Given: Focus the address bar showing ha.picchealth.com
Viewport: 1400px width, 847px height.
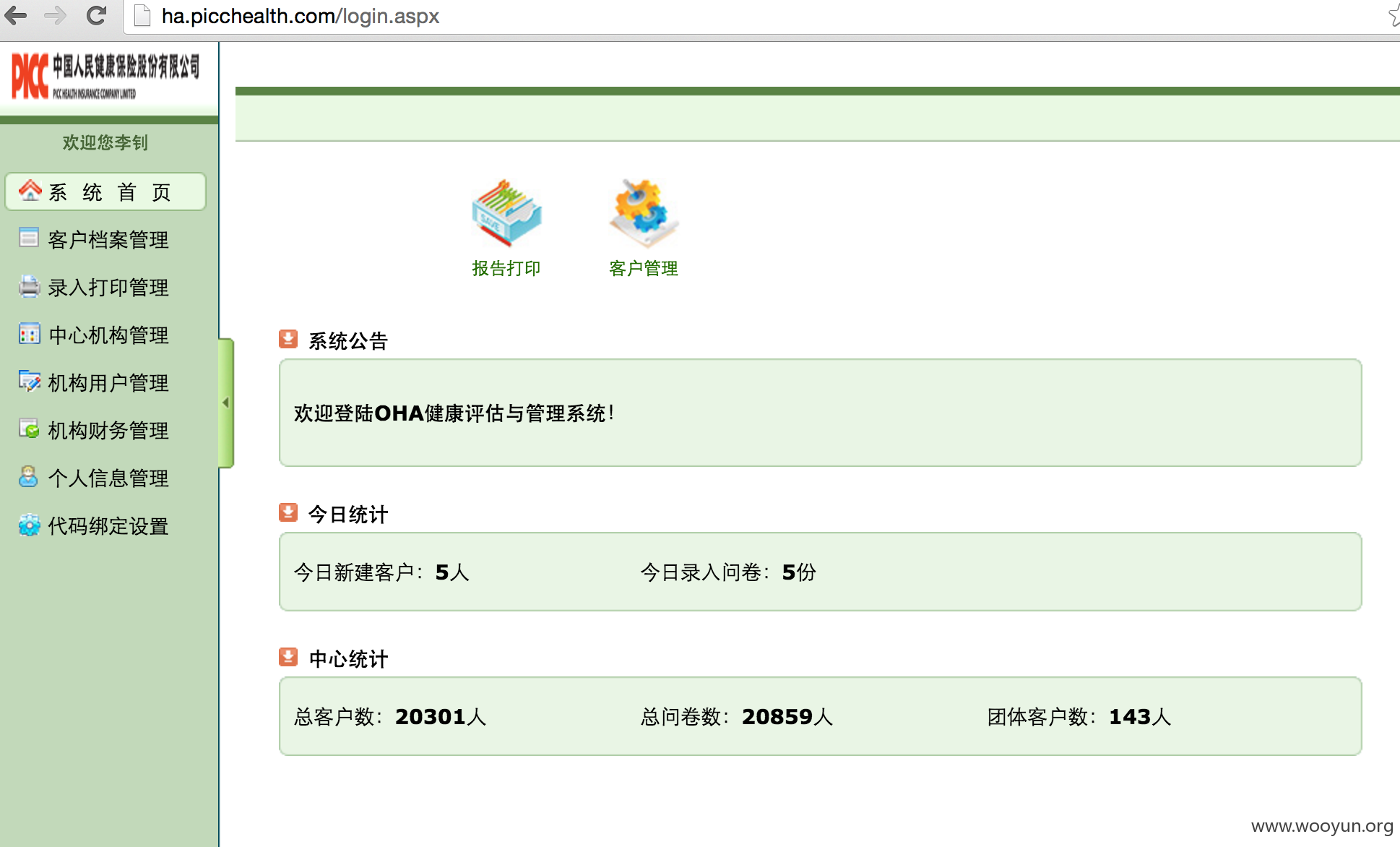Looking at the screenshot, I should (759, 16).
